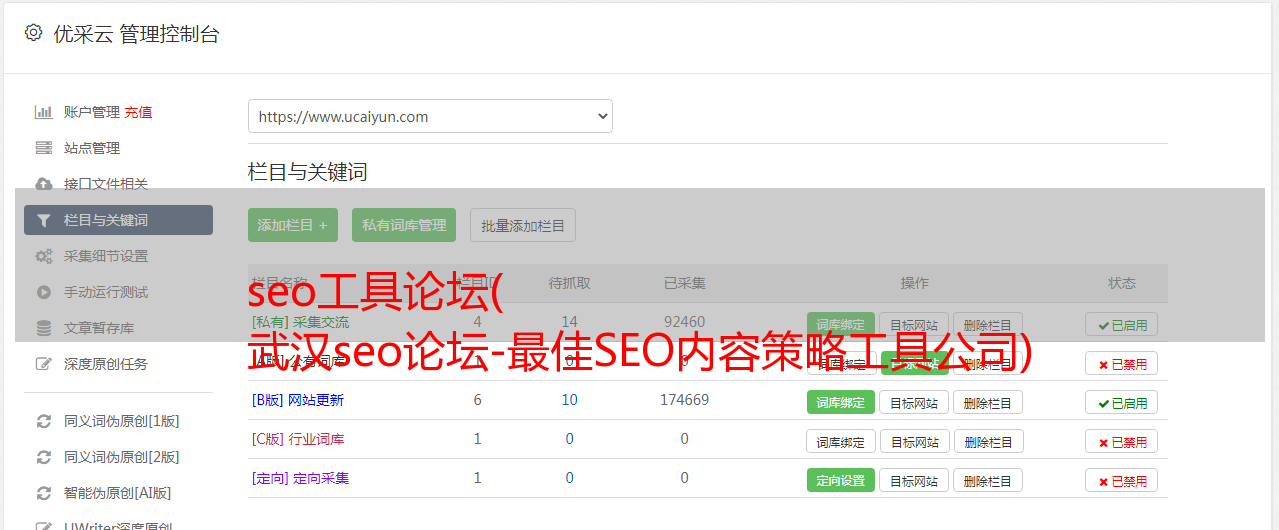
Task: Open the site URL dropdown
Action: tap(430, 116)
